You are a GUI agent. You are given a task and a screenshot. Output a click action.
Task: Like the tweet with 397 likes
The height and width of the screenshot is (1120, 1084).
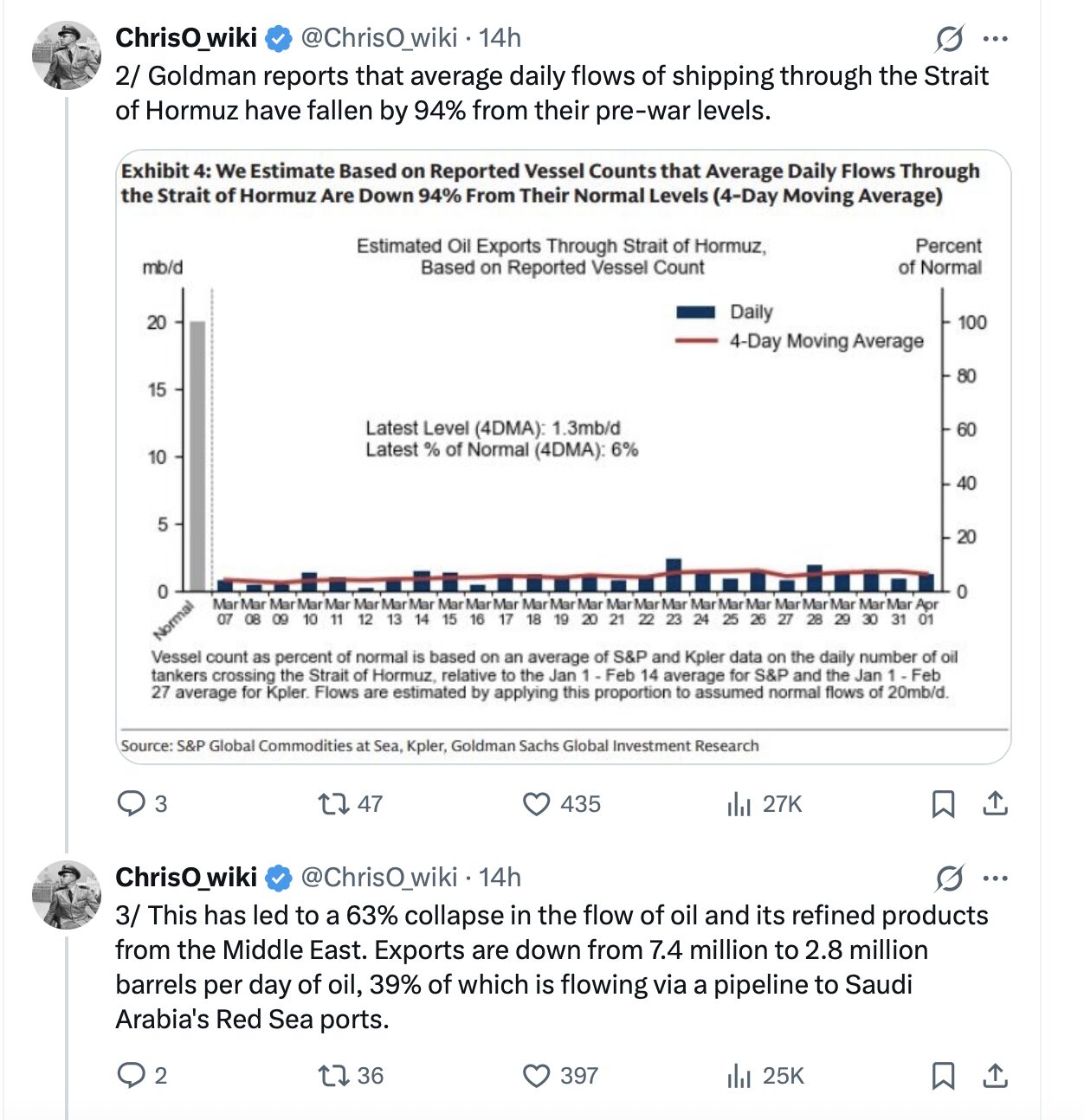[x=537, y=1075]
